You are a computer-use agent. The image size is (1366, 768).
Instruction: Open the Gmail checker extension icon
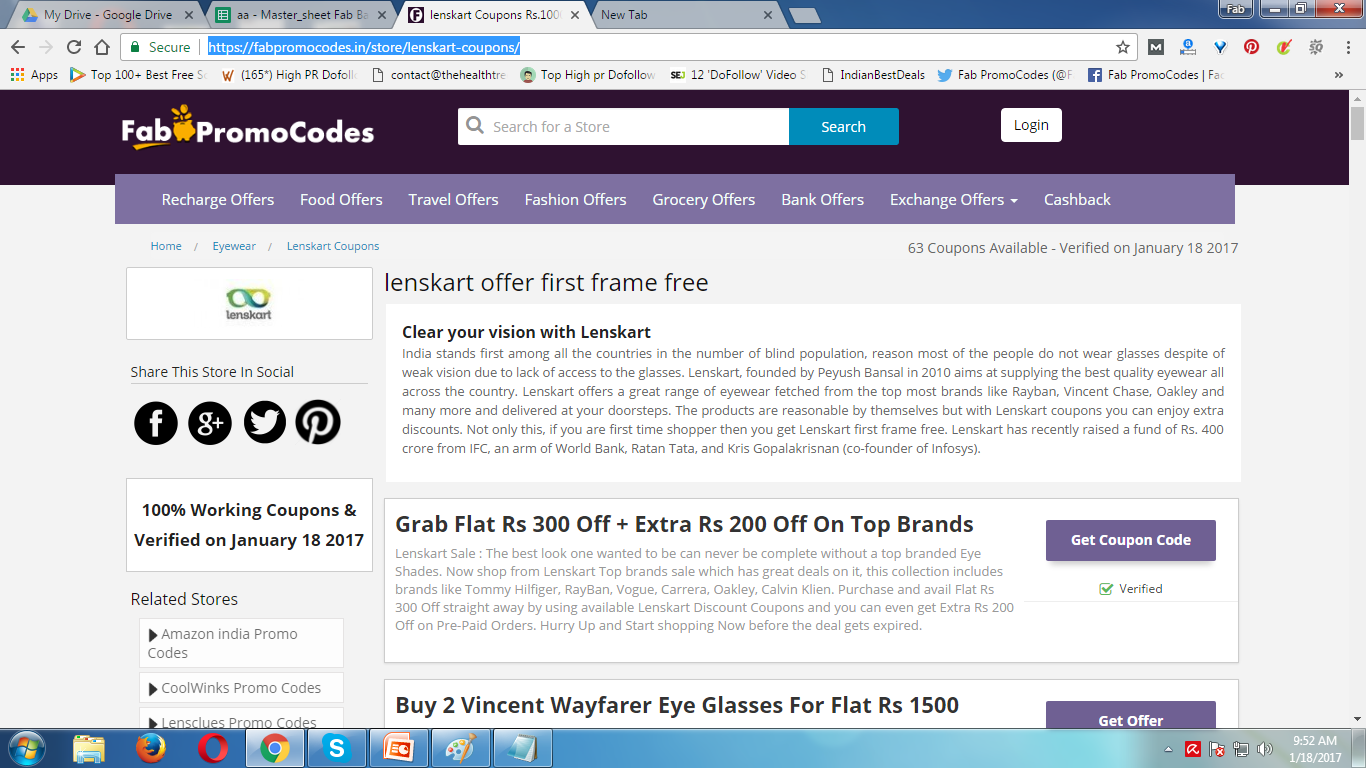pyautogui.click(x=1156, y=47)
